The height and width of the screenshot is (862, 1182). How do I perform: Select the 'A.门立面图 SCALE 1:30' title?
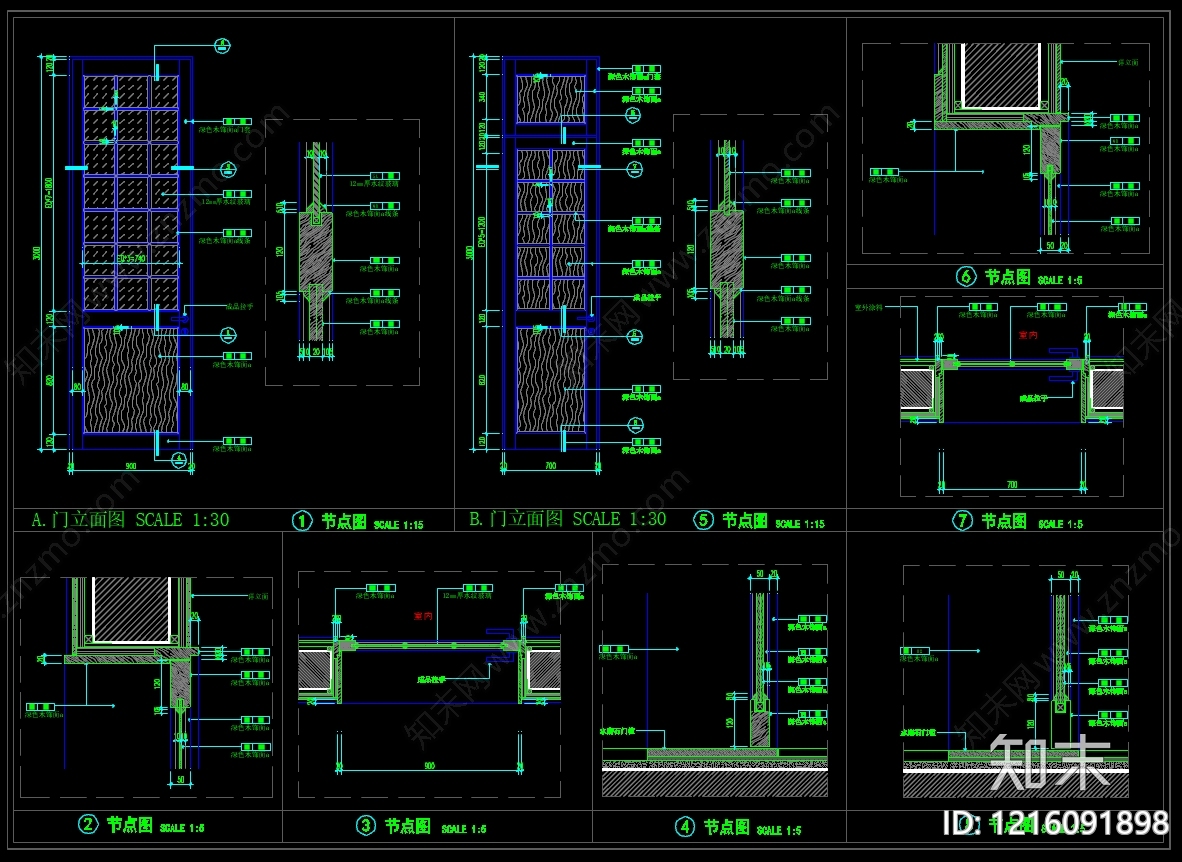[130, 520]
